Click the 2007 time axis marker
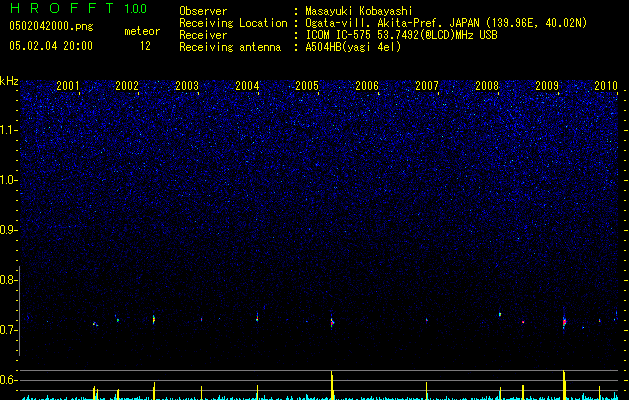The height and width of the screenshot is (400, 629). tap(427, 85)
